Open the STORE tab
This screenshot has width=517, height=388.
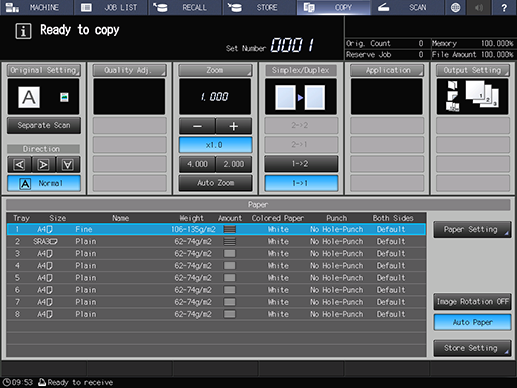coord(259,7)
